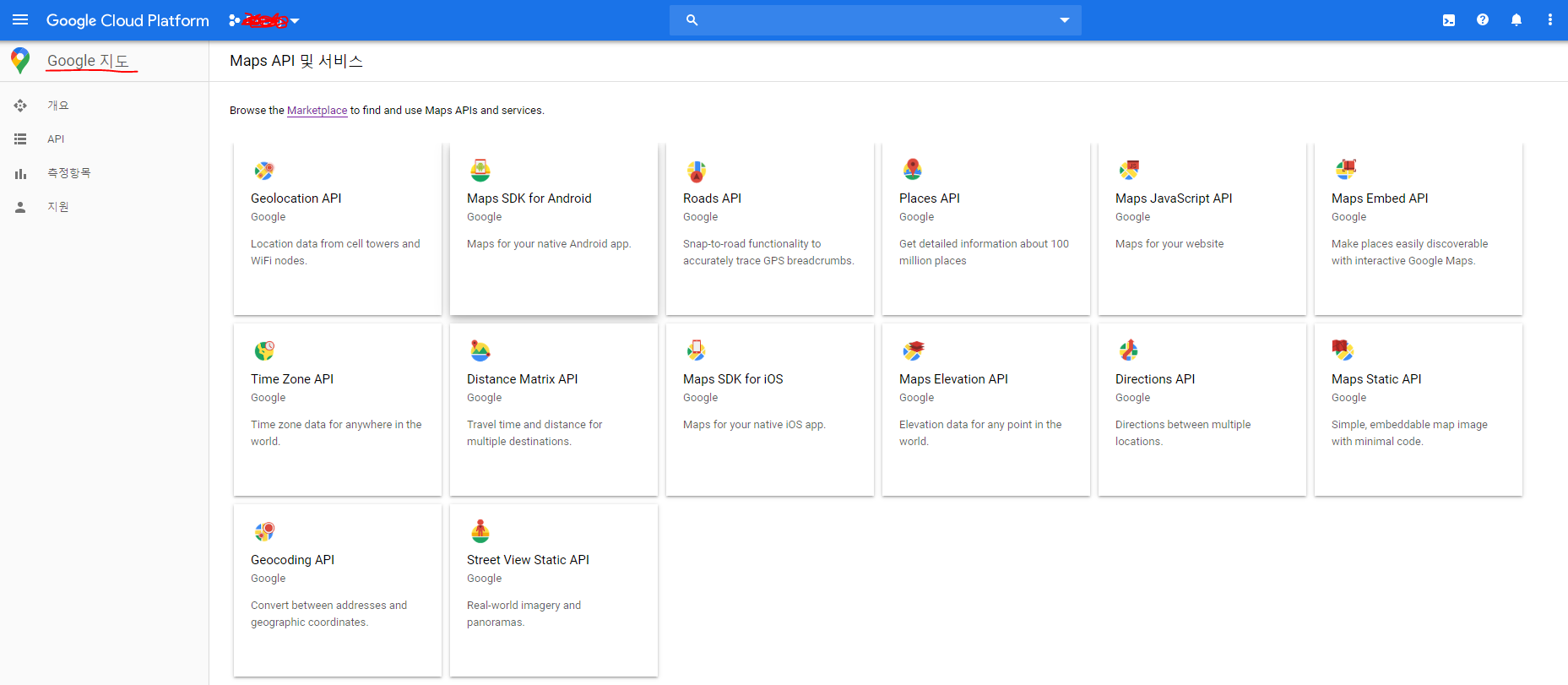
Task: Click 'Travel time and distance for' text
Action: [x=534, y=425]
